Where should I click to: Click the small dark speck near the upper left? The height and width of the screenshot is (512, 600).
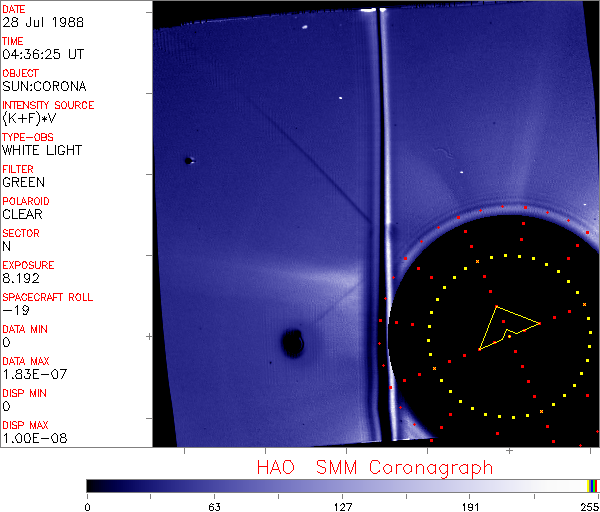(188, 160)
